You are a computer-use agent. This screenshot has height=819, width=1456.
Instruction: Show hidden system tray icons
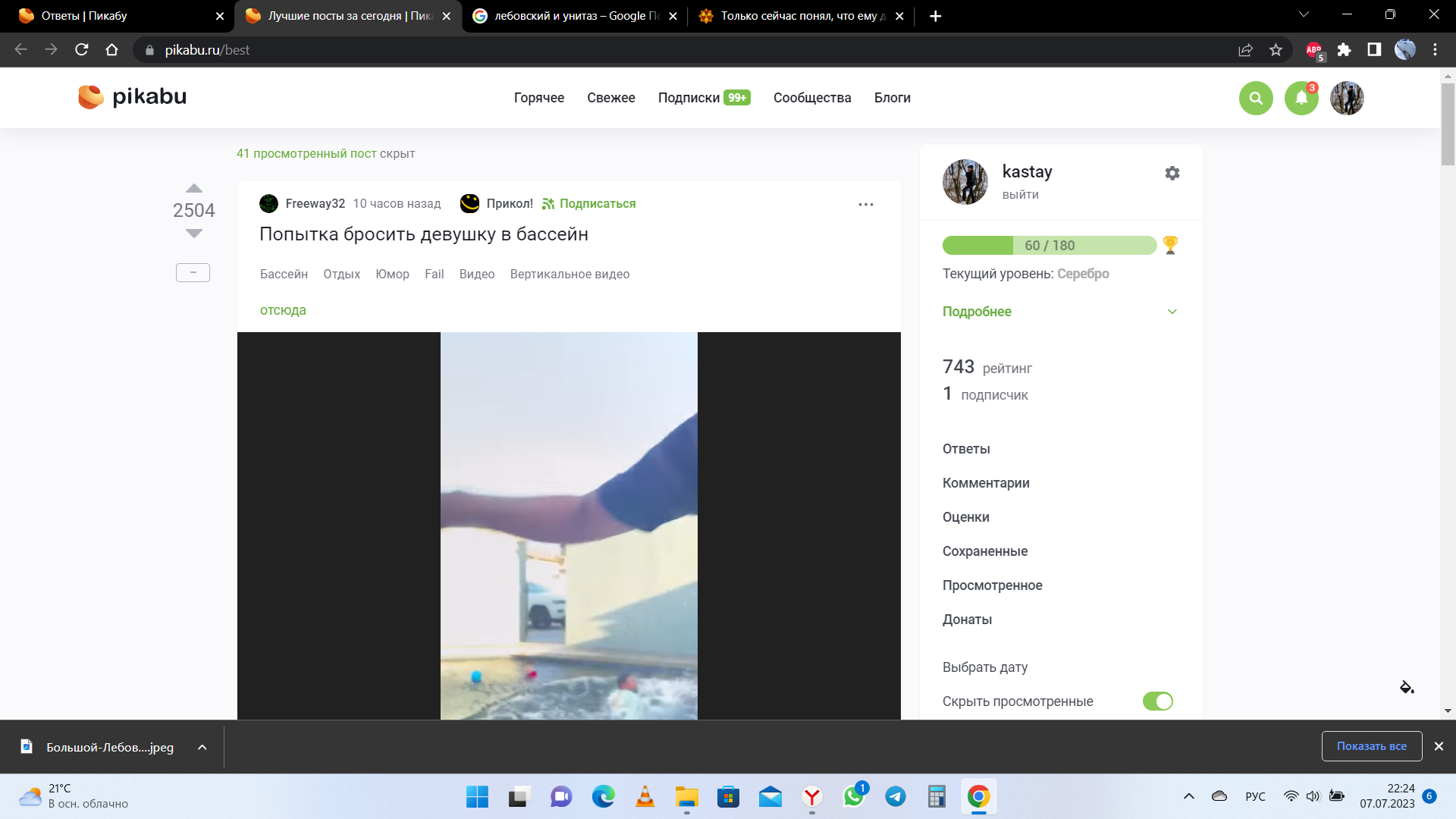click(1188, 796)
